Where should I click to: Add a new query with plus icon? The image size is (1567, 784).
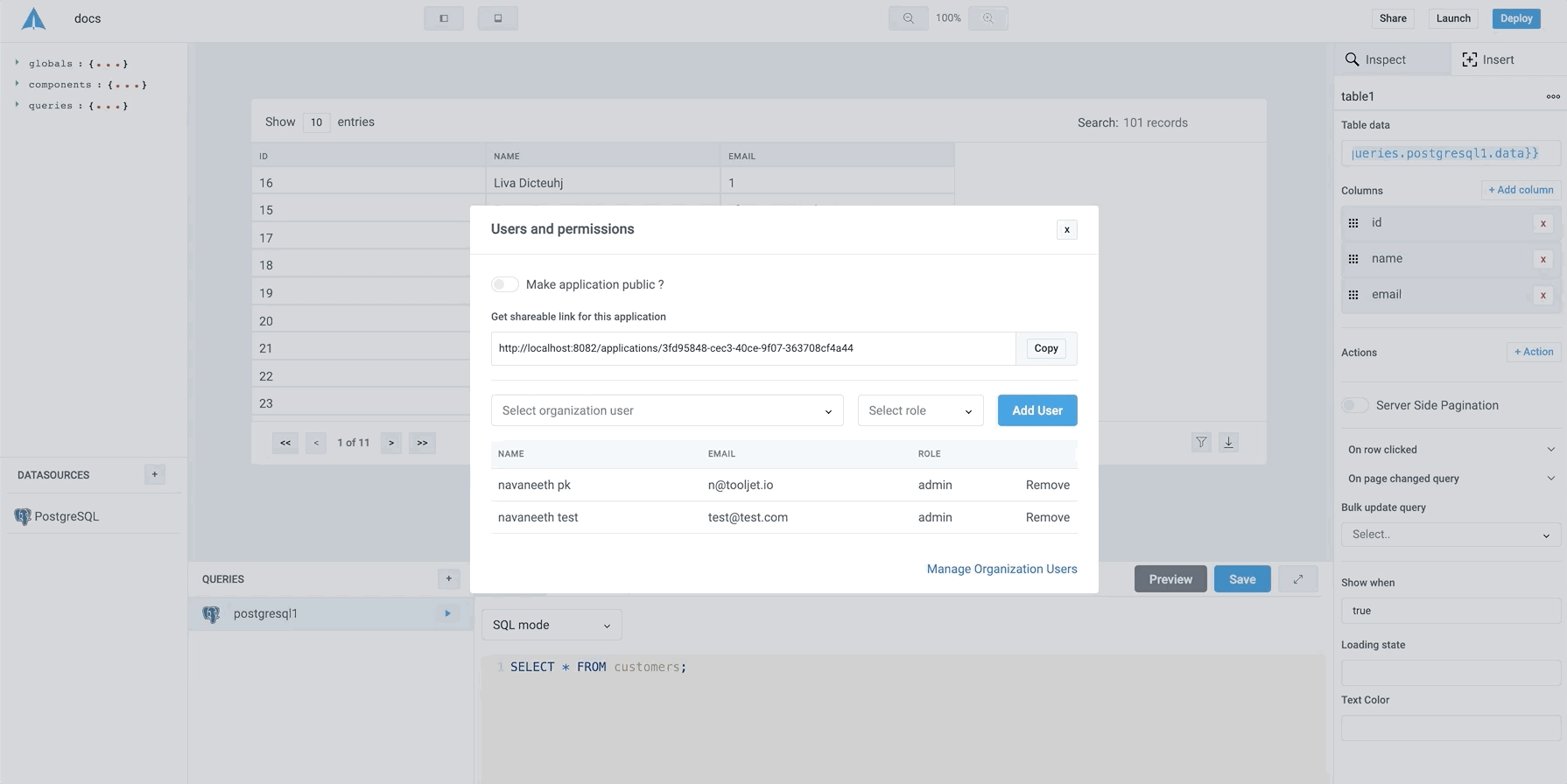click(x=448, y=578)
